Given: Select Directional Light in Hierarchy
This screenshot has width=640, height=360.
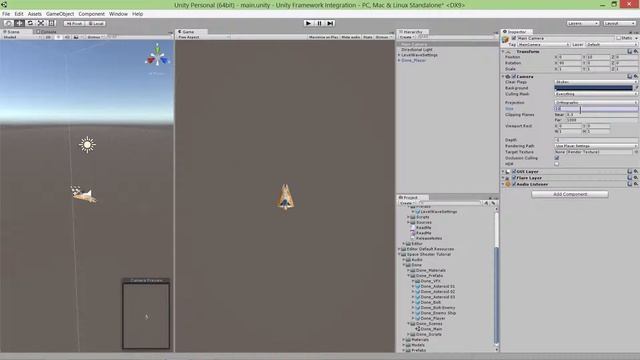Looking at the screenshot, I should 416,49.
